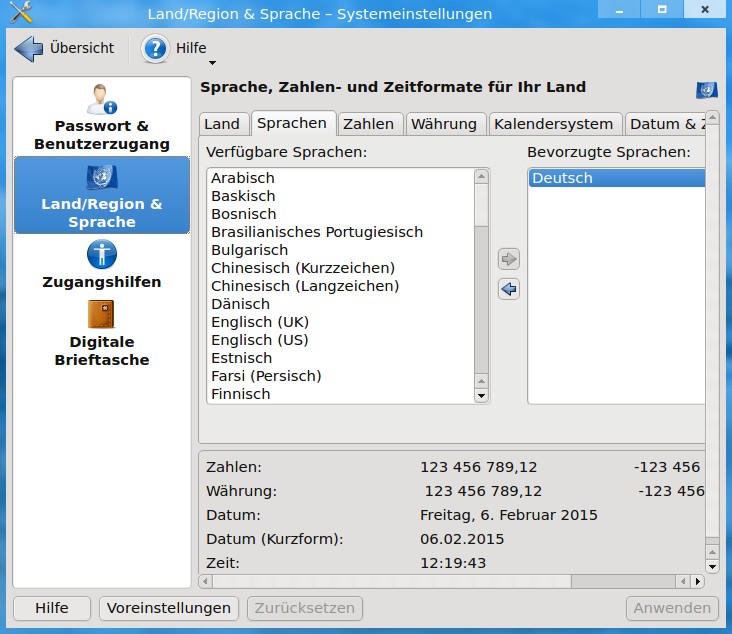Click the Voreinstellungen button
The height and width of the screenshot is (634, 732).
[x=169, y=608]
